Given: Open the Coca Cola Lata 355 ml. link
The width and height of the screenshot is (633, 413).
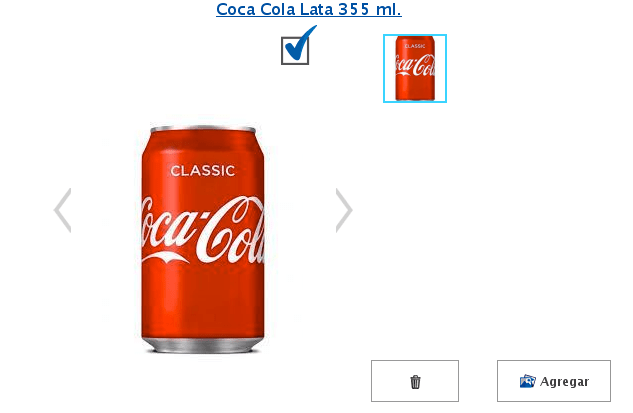Looking at the screenshot, I should [309, 9].
